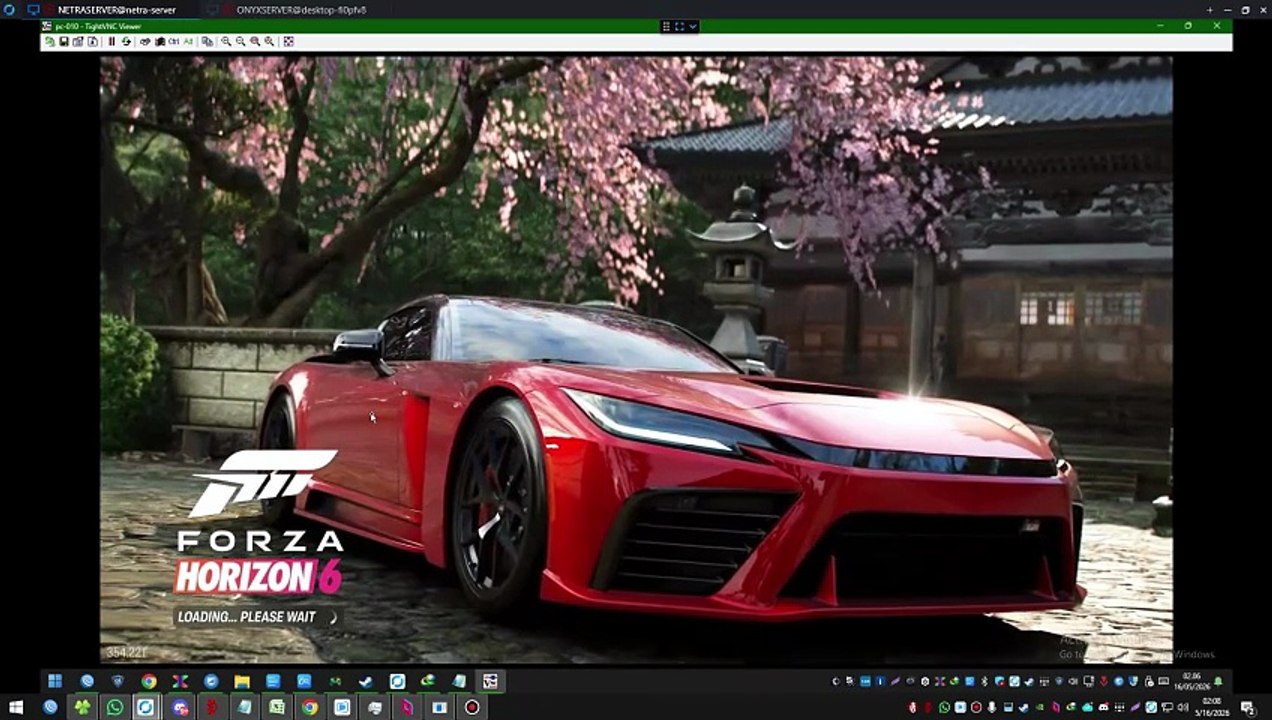This screenshot has width=1272, height=720.
Task: Open the Discord icon on local taskbar
Action: point(180,707)
